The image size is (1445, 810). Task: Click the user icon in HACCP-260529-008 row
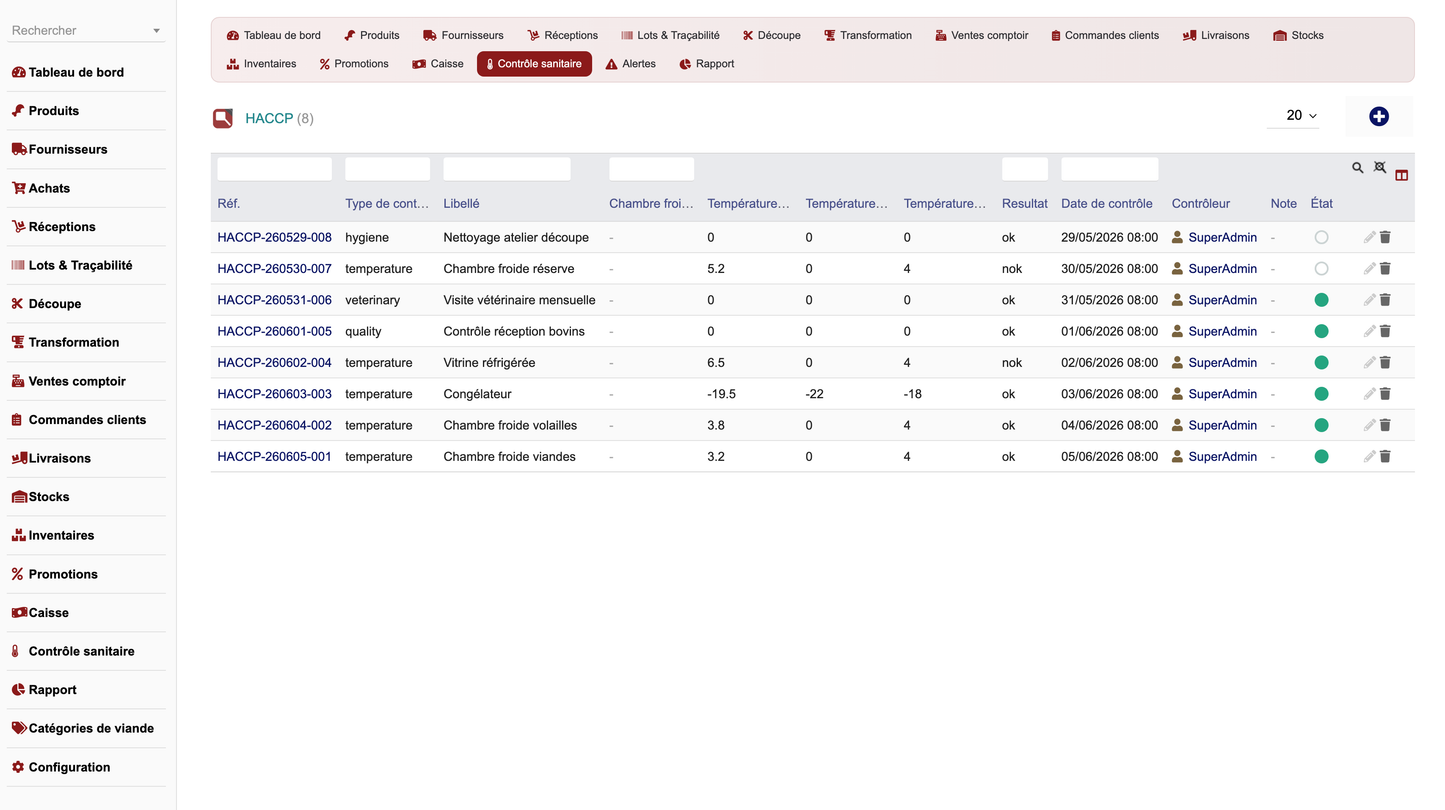click(1178, 238)
